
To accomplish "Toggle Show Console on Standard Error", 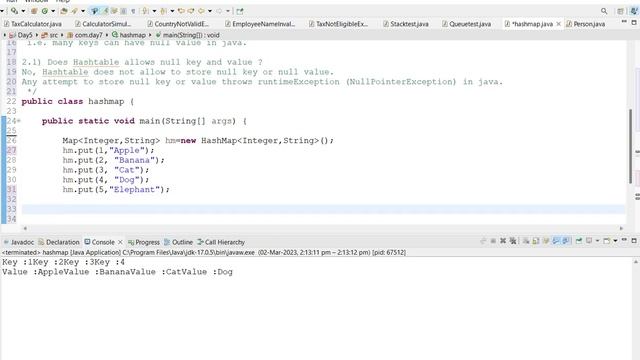I will [566, 241].
